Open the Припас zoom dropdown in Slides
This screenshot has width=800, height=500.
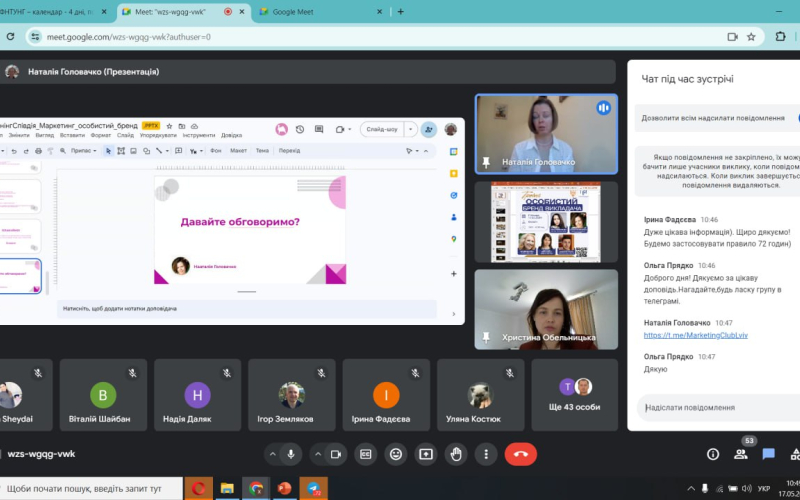[x=84, y=151]
